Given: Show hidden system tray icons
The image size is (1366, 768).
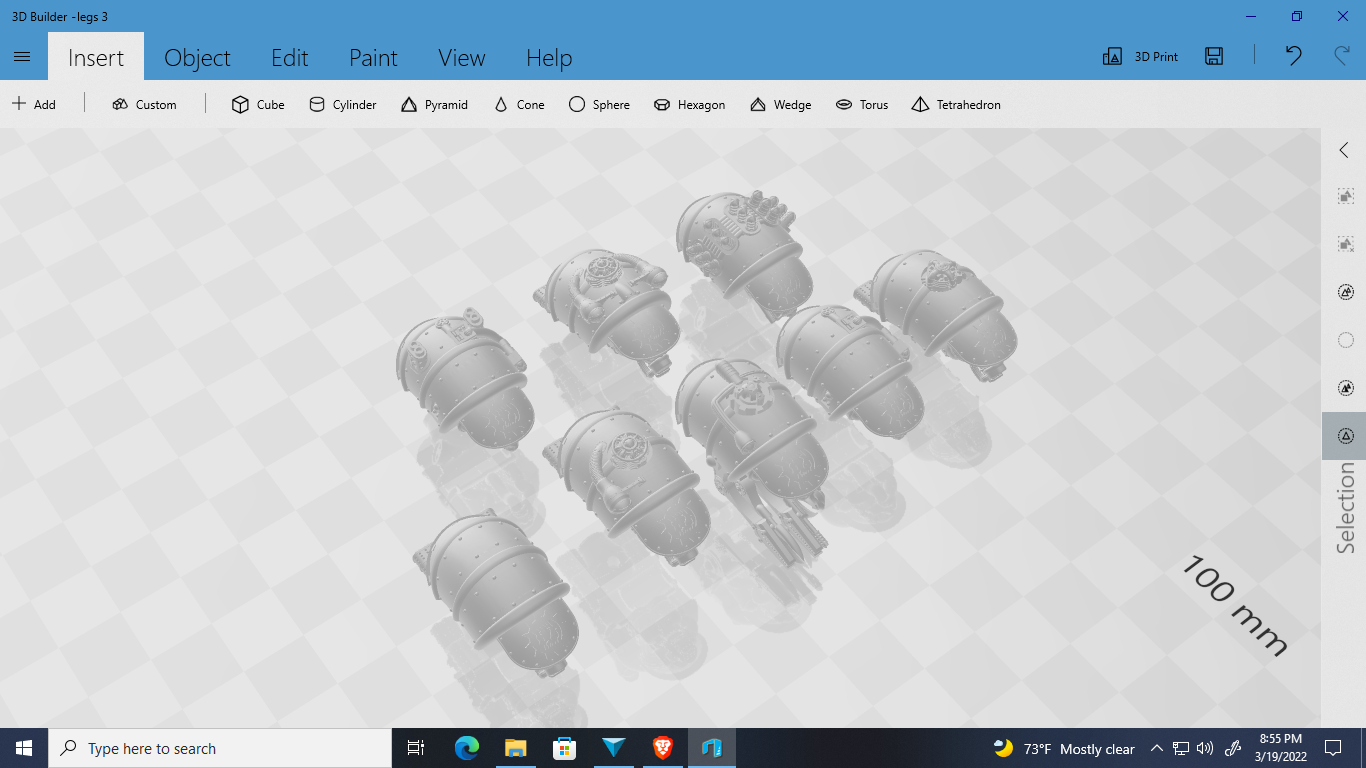Looking at the screenshot, I should pyautogui.click(x=1157, y=748).
